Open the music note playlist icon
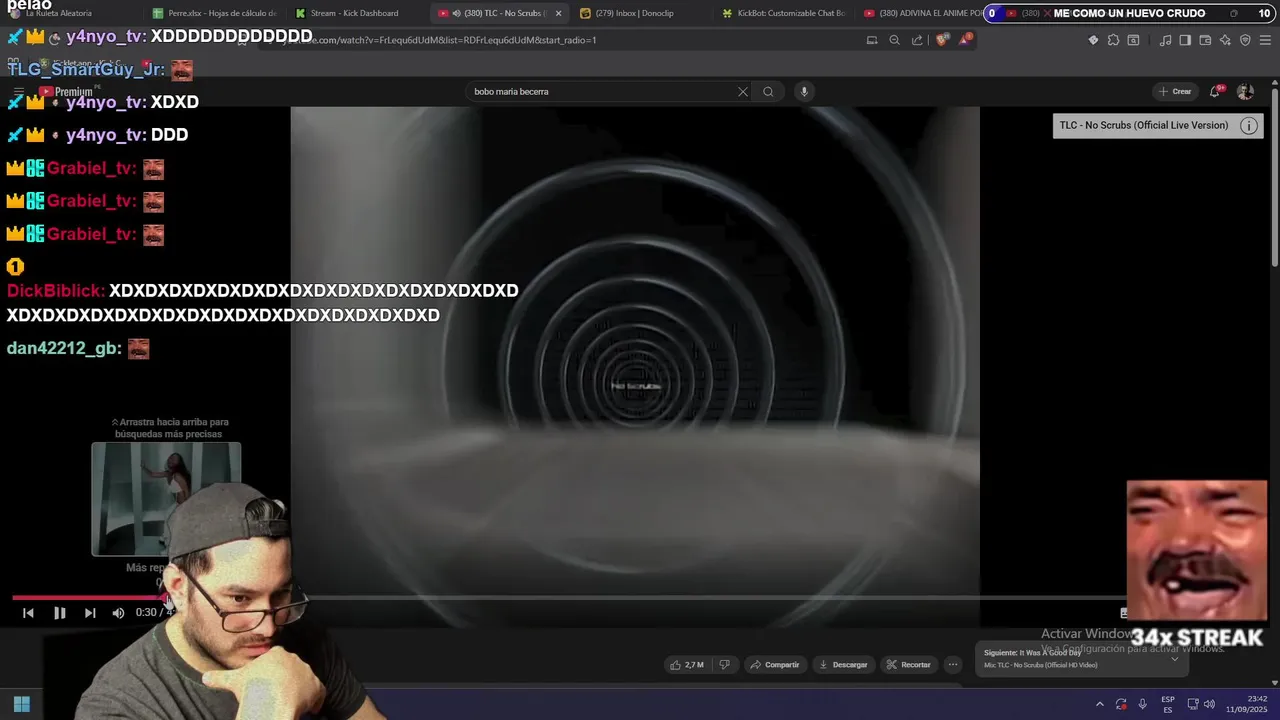1280x720 pixels. pyautogui.click(x=1165, y=40)
